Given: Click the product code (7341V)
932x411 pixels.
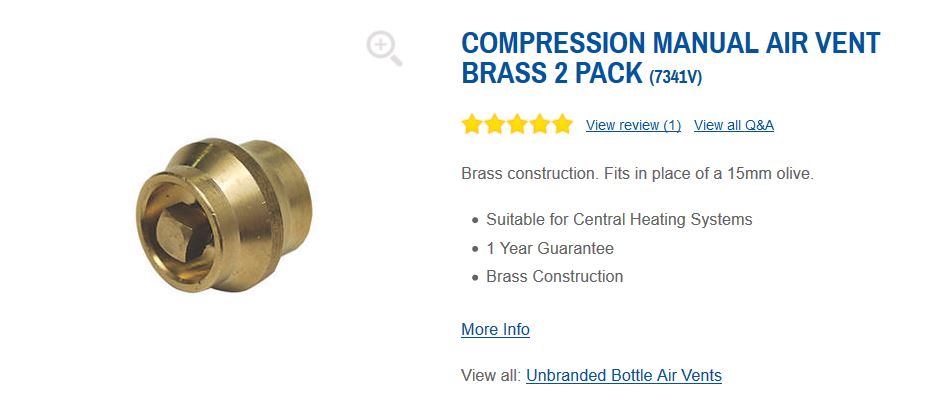Looking at the screenshot, I should click(x=682, y=77).
